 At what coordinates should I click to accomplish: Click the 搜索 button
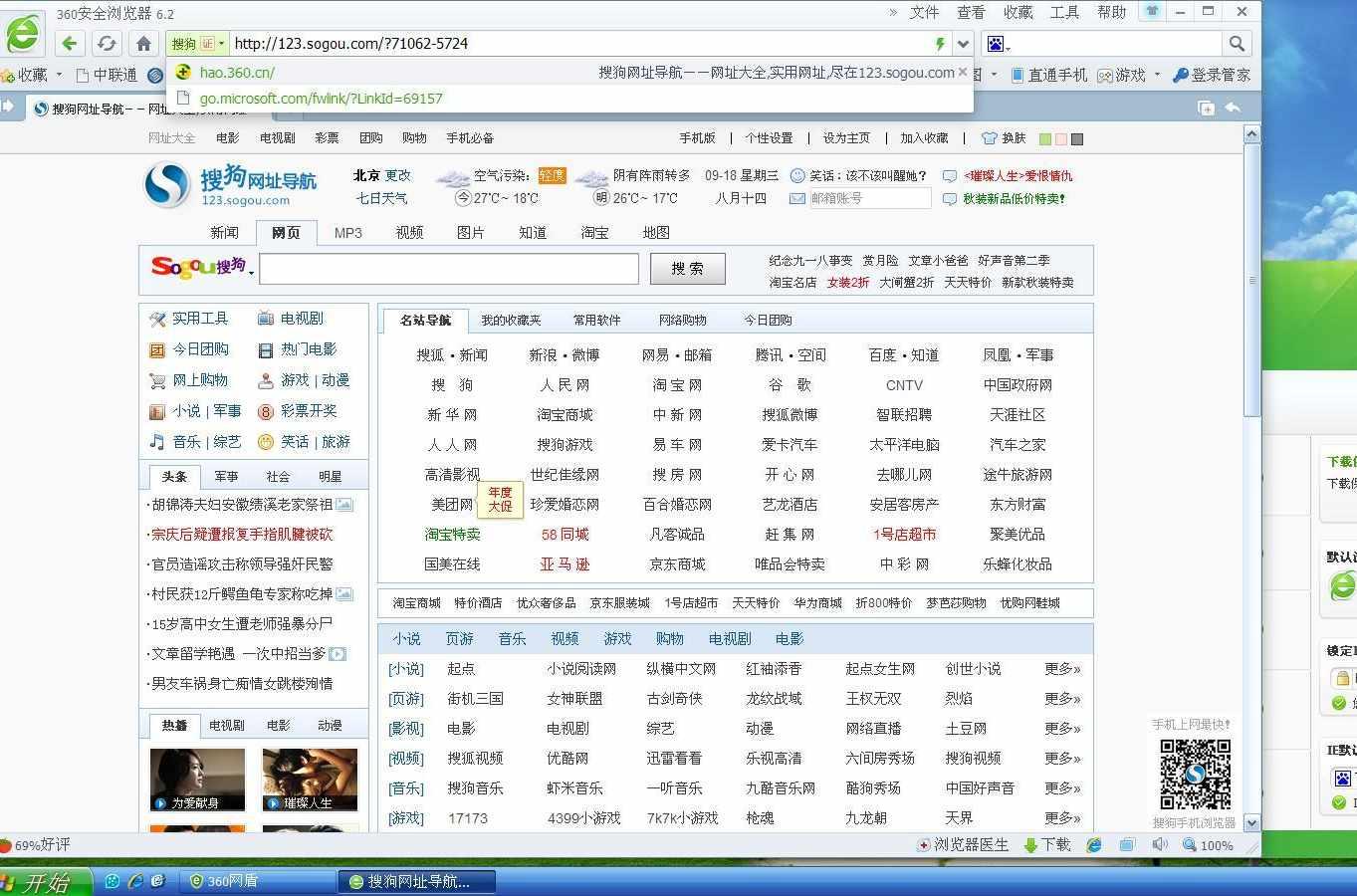pos(687,269)
